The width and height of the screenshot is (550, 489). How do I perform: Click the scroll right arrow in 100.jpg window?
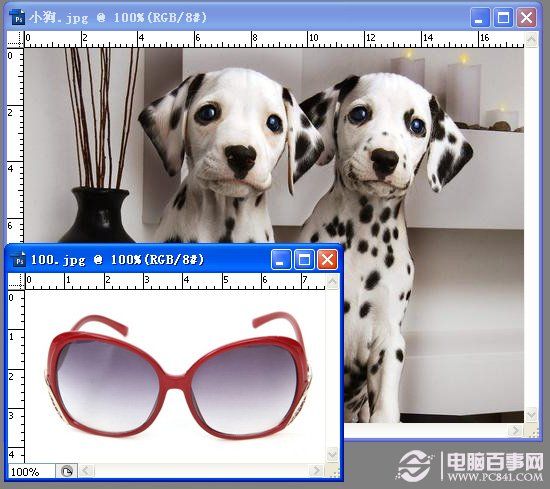(x=317, y=470)
